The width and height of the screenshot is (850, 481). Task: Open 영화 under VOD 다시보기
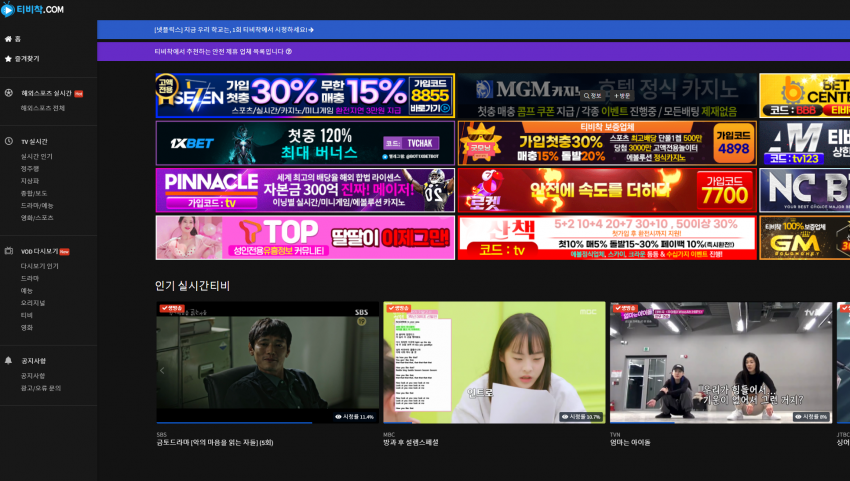click(27, 328)
